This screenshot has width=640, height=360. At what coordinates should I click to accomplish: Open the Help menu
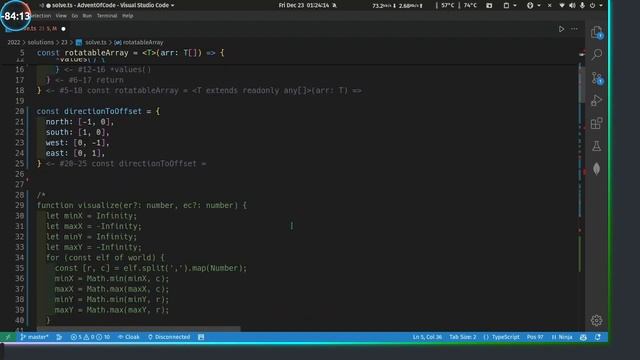128,16
